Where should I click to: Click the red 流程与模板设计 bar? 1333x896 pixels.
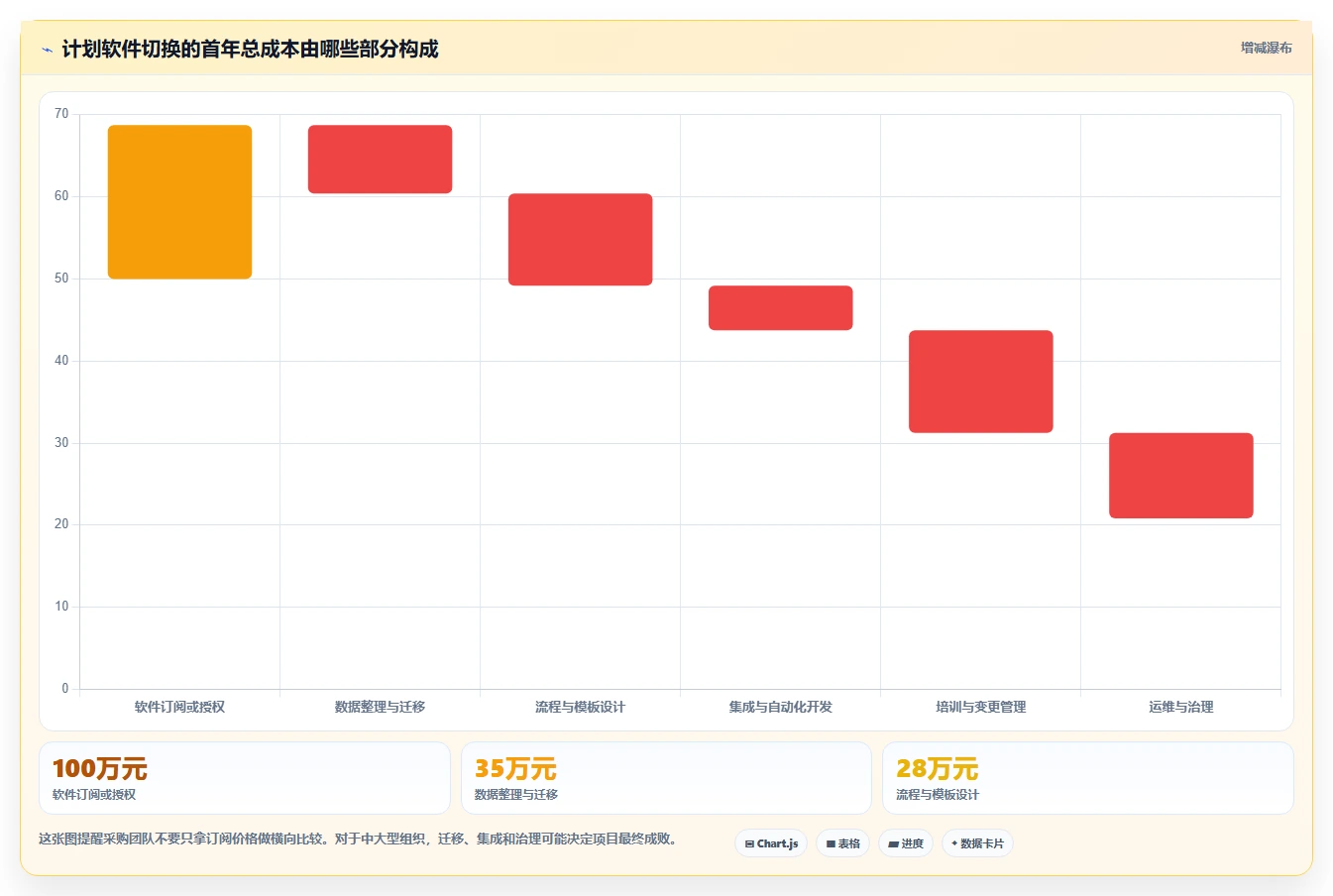580,240
